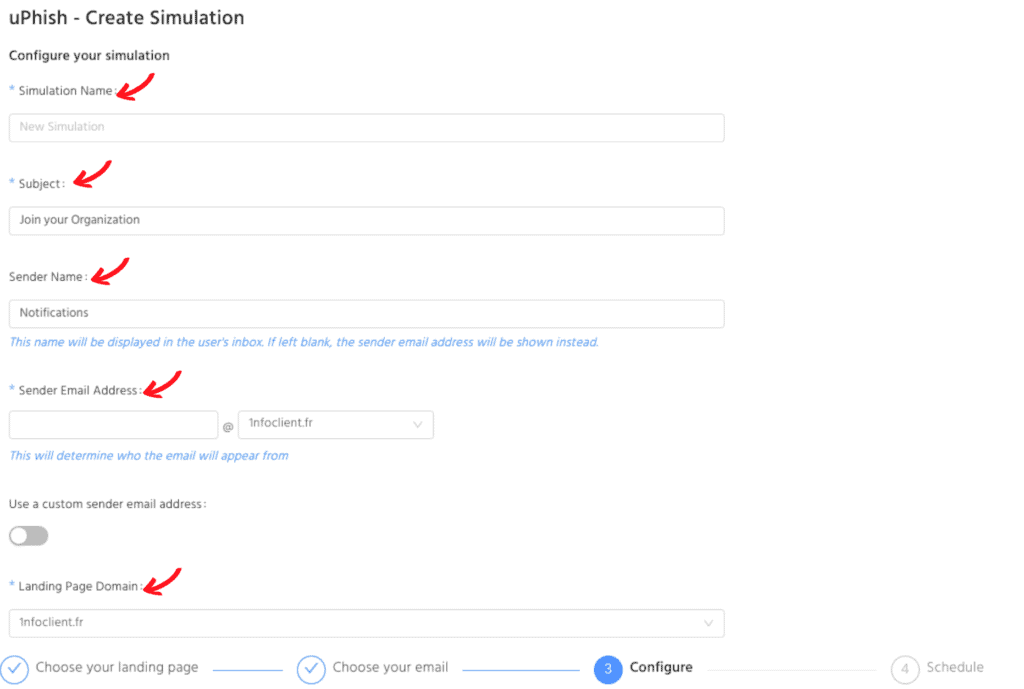Click the checkmark icon beside 'Choose your landing page'
The width and height of the screenshot is (1024, 689).
tap(15, 667)
